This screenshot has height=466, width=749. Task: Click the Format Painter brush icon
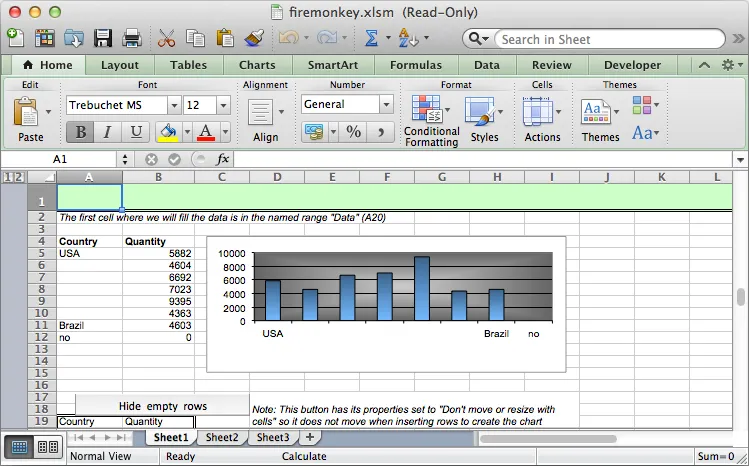[253, 38]
